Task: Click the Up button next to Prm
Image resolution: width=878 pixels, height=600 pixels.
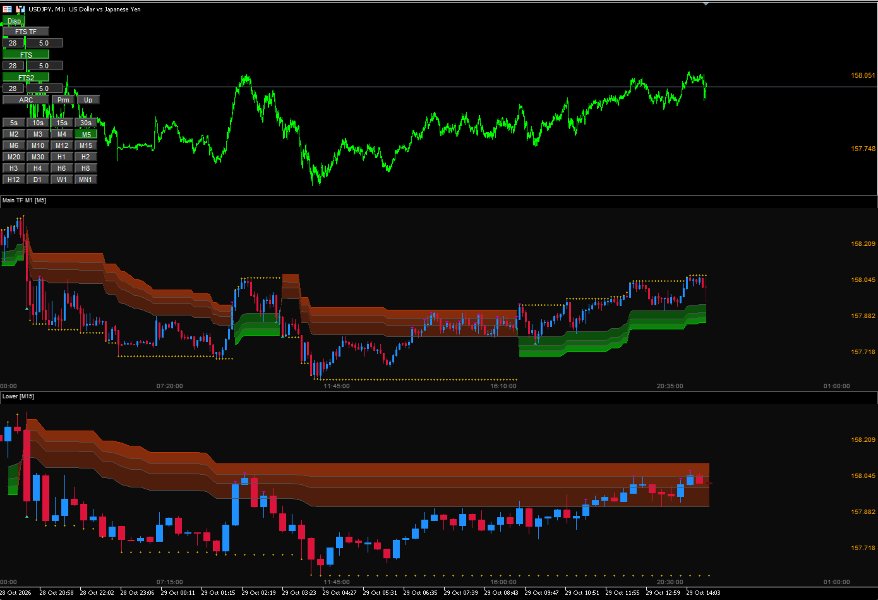Action: tap(88, 100)
